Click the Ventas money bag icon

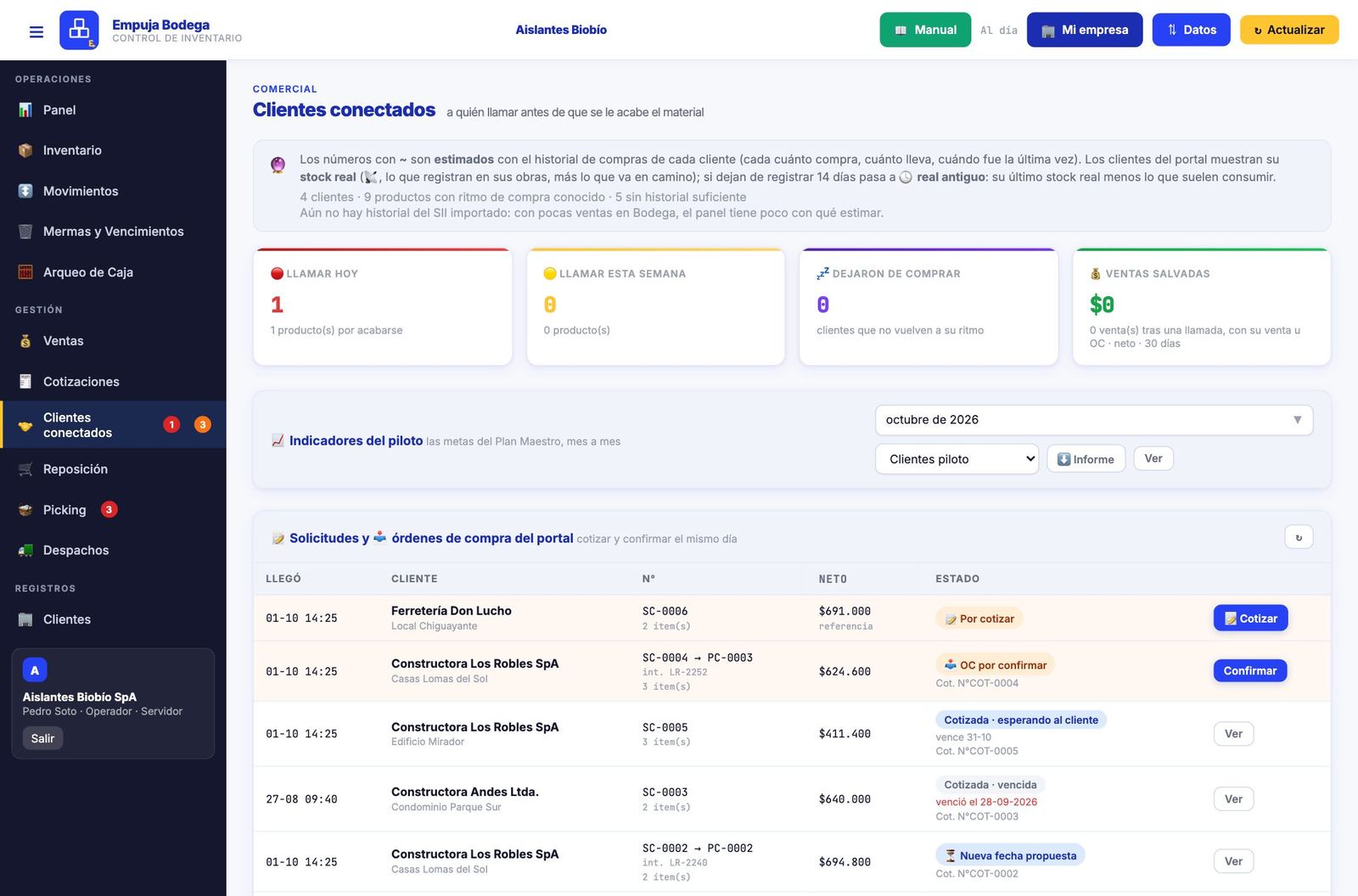click(25, 341)
